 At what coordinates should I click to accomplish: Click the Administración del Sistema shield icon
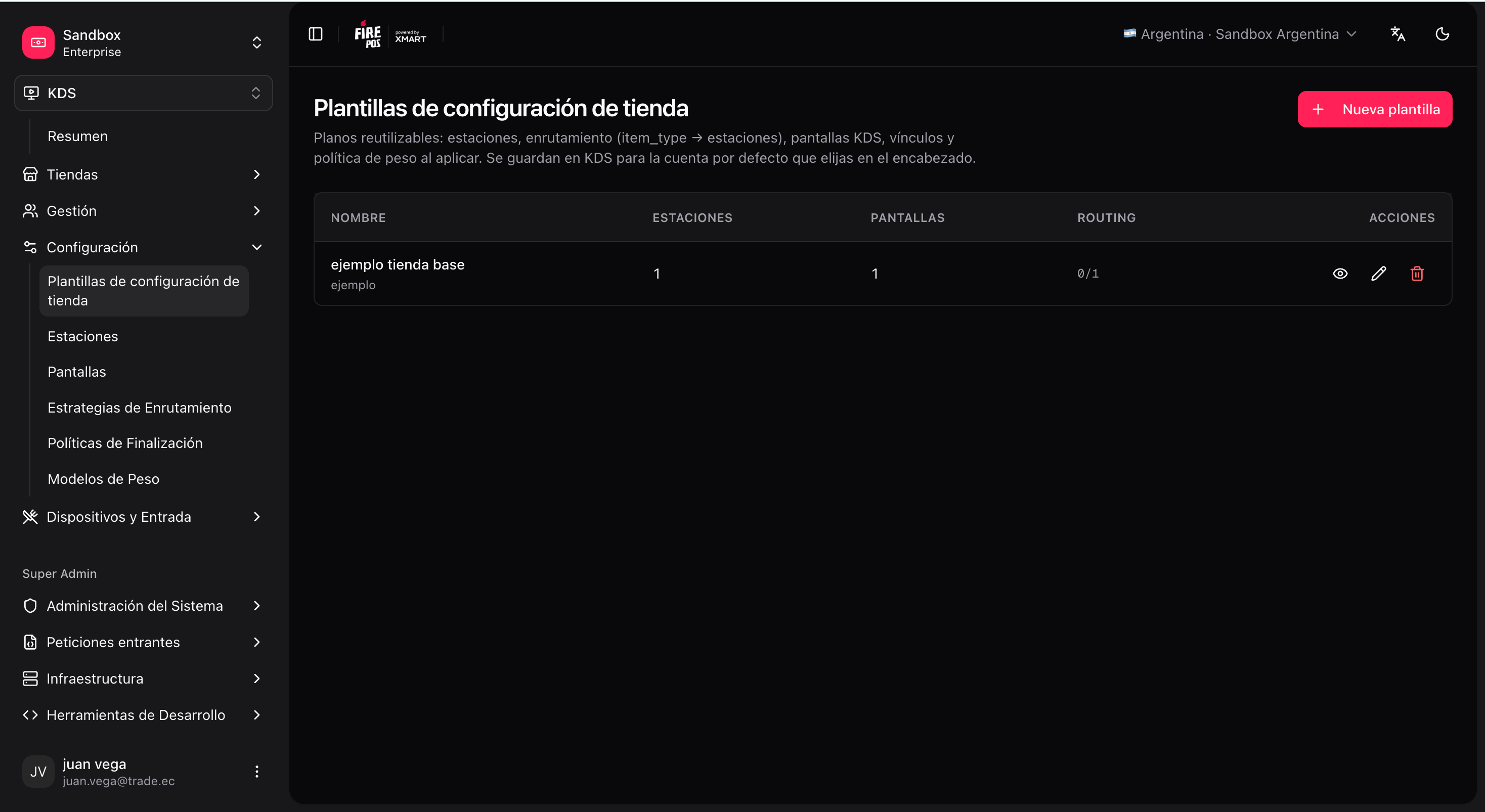pos(30,606)
